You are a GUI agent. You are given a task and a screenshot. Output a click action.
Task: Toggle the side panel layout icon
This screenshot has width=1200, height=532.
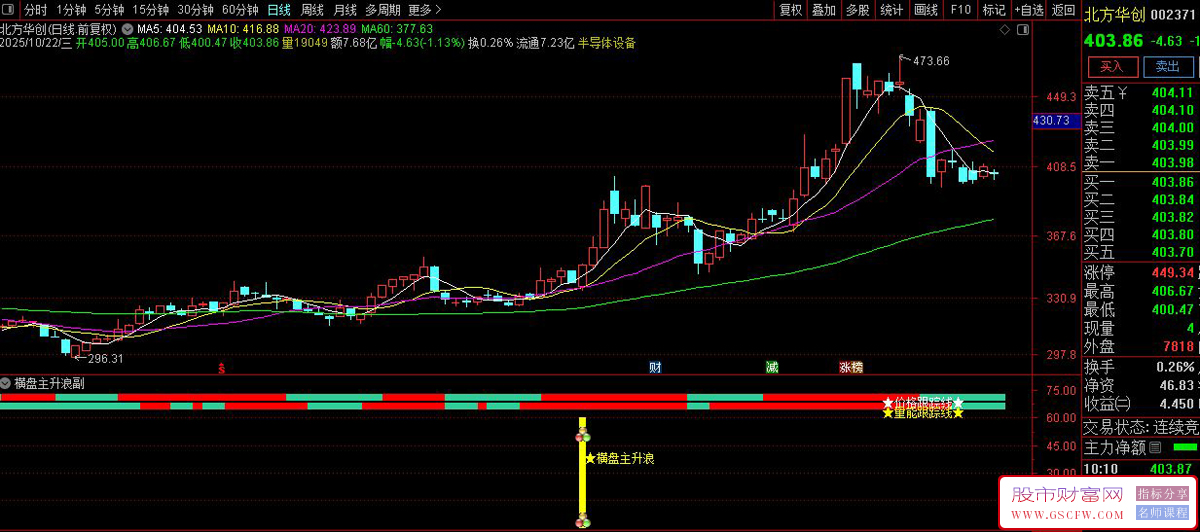click(x=1024, y=29)
